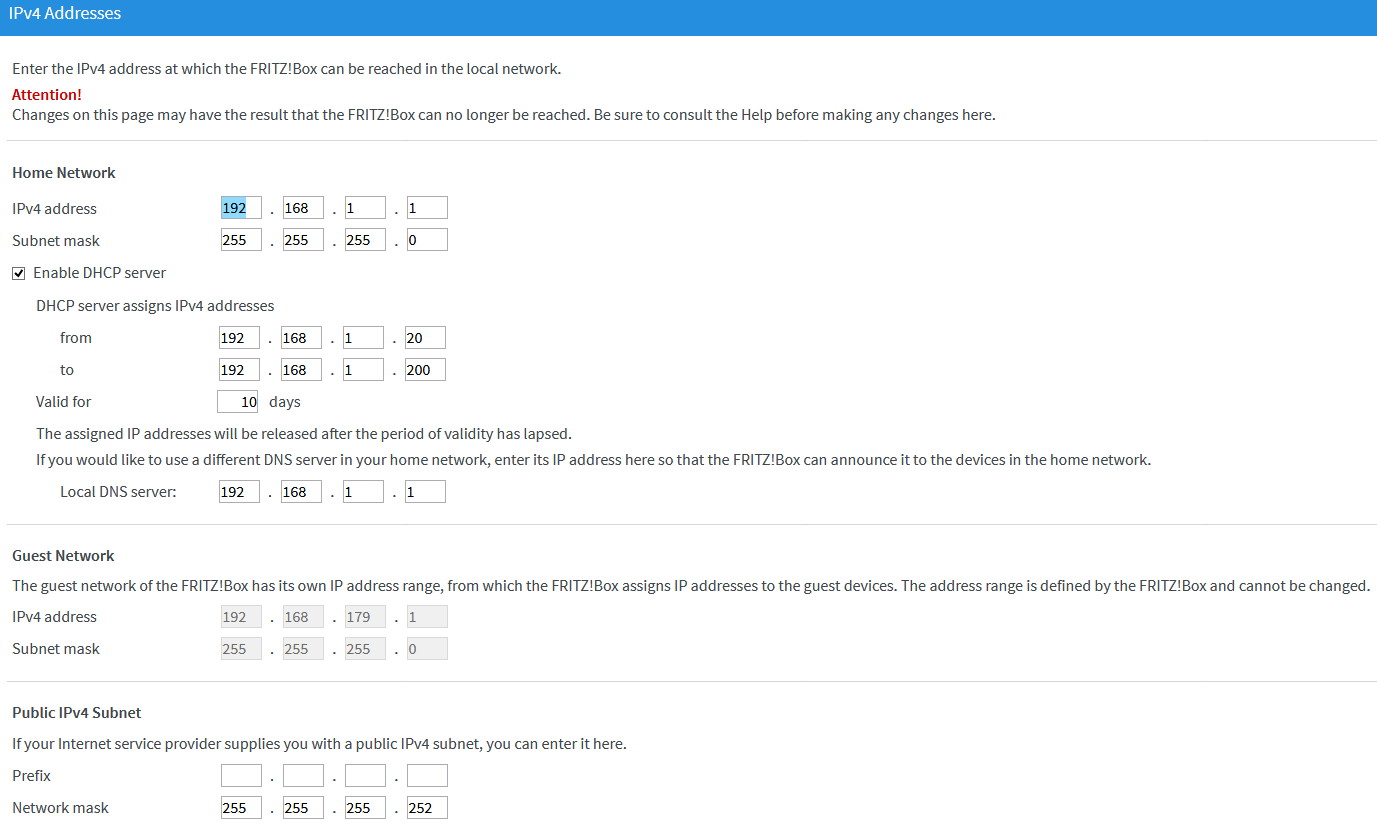Focus first octet of Home Network subnet mask
Image resolution: width=1377 pixels, height=824 pixels.
241,240
